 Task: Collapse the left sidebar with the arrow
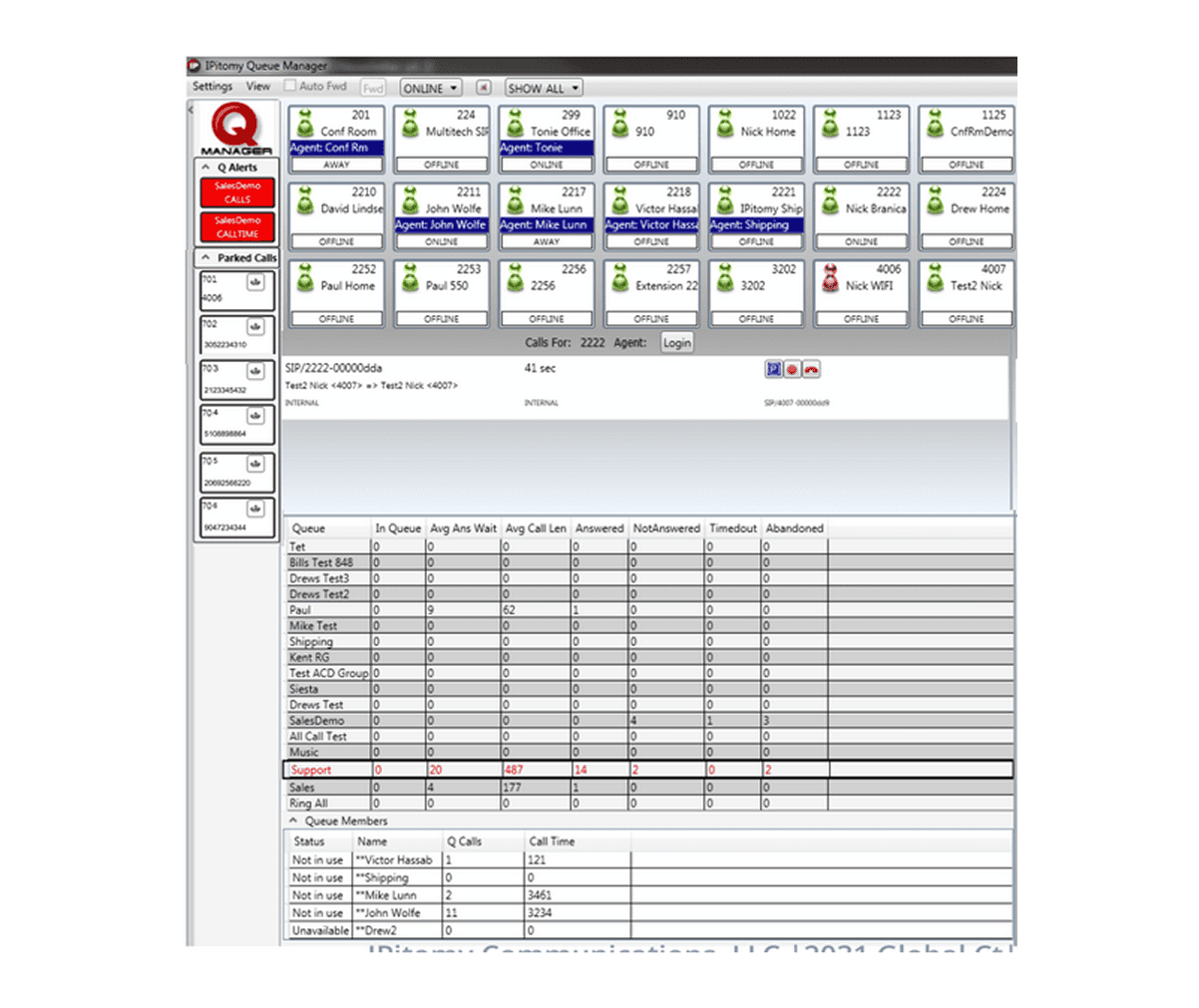(191, 109)
